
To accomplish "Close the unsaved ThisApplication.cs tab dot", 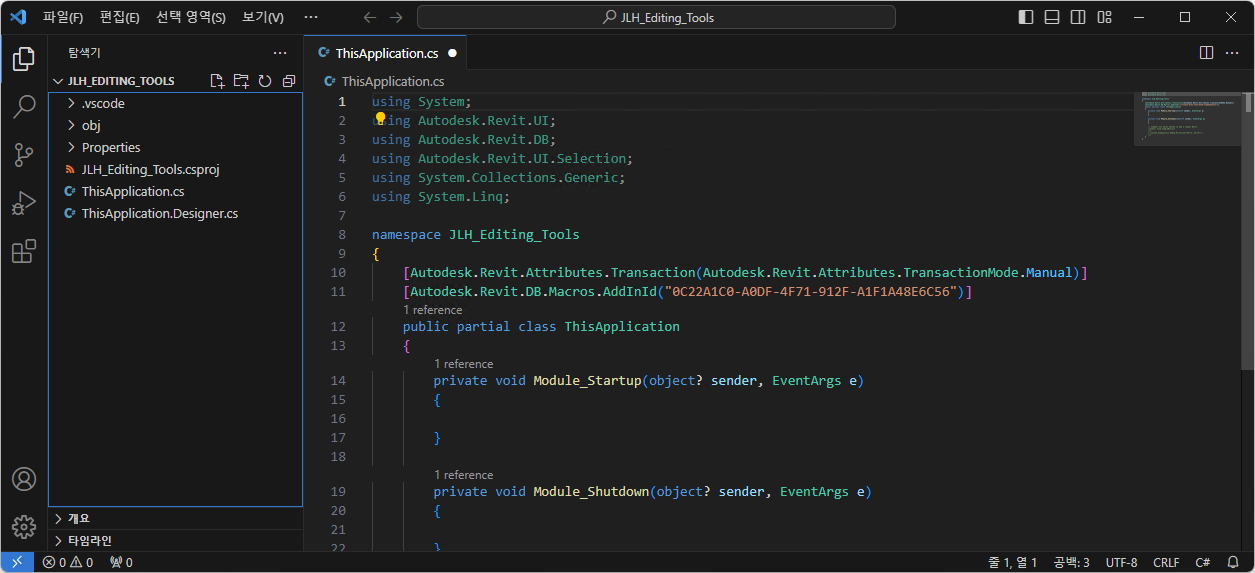I will pyautogui.click(x=452, y=53).
